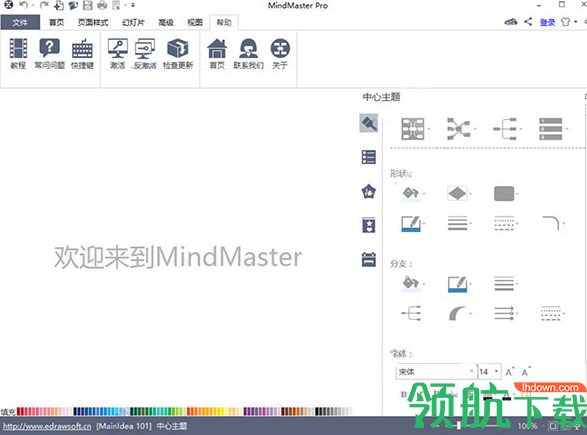Open the edrawsoft.cn website link
The image size is (587, 435).
pos(47,426)
